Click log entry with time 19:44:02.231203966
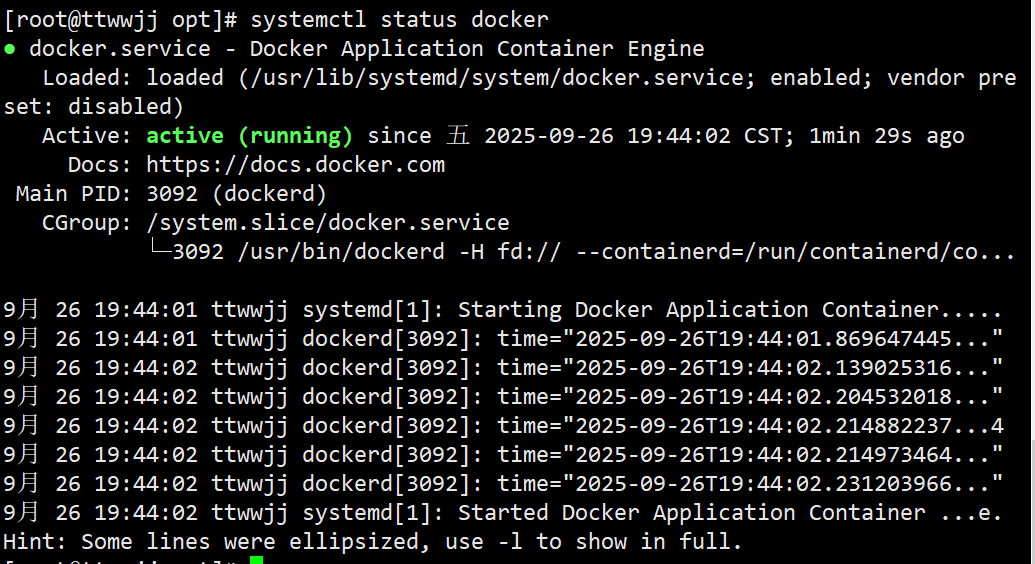Screen dimensions: 1035x564 pos(503,484)
